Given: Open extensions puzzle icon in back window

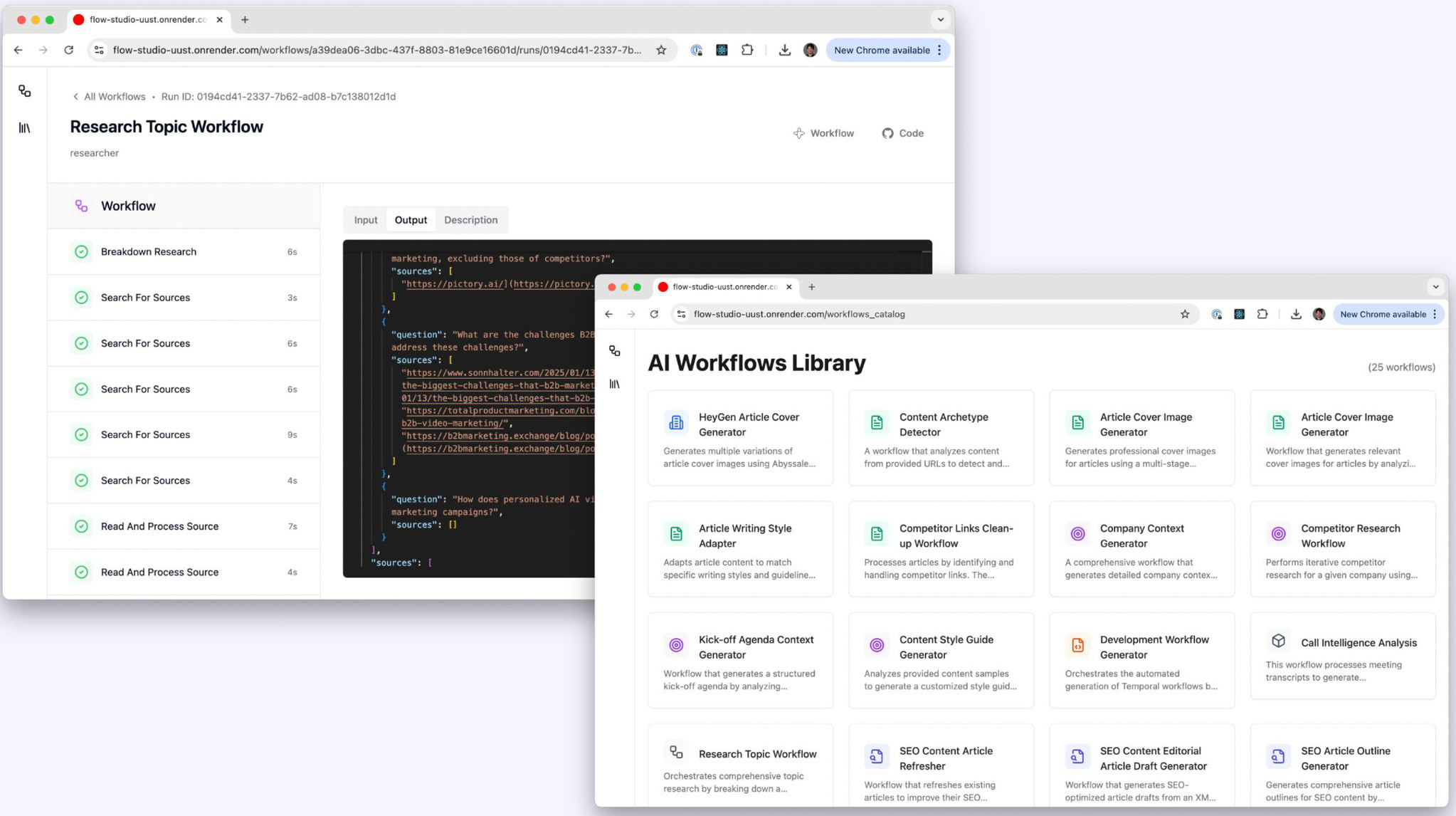Looking at the screenshot, I should point(747,50).
